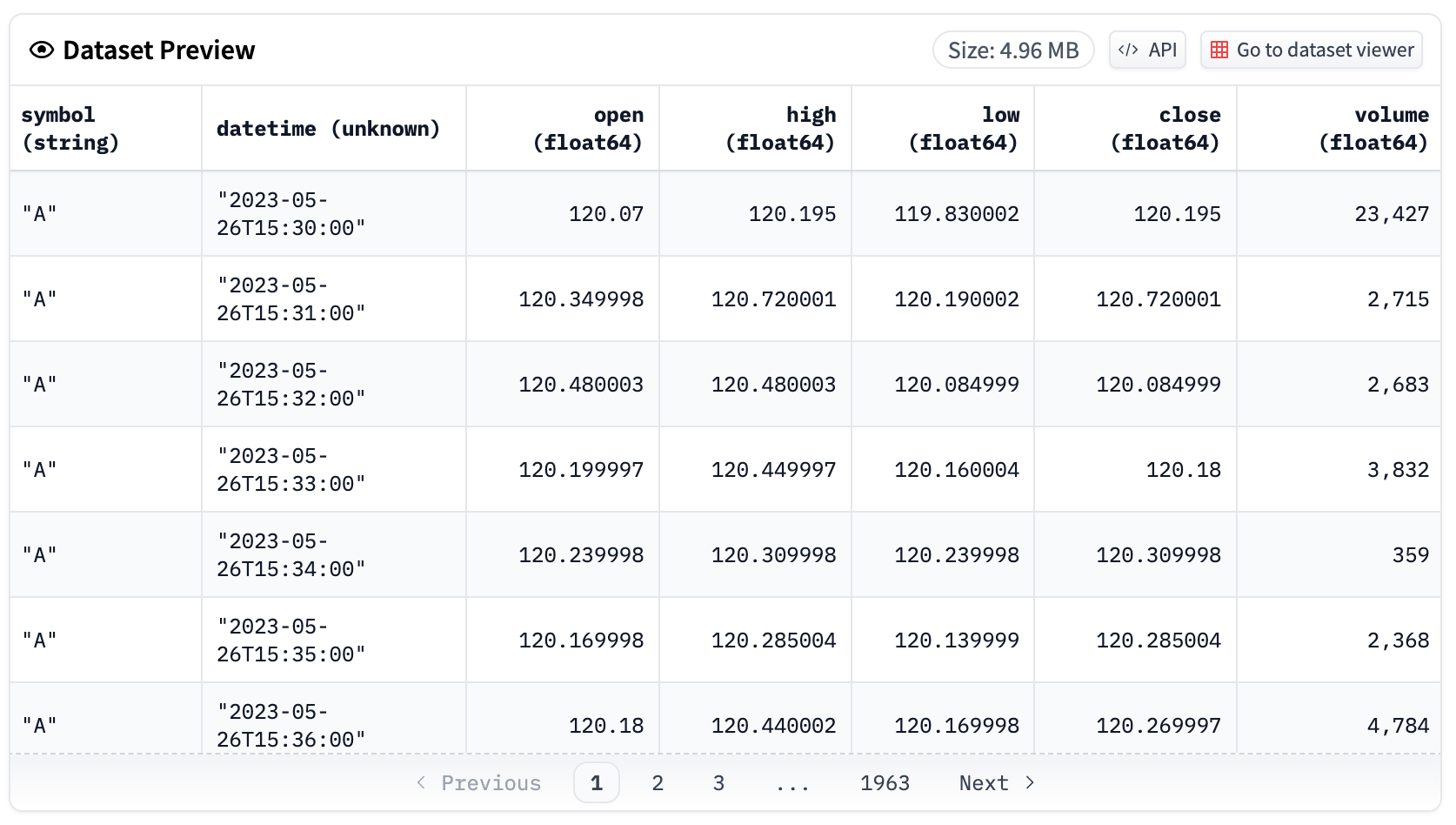Open page 3 of the dataset
This screenshot has height=825, width=1456.
coord(718,782)
